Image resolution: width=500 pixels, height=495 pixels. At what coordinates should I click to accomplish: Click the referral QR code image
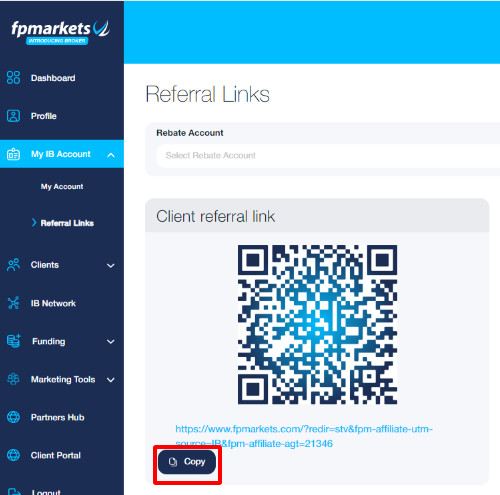coord(317,325)
